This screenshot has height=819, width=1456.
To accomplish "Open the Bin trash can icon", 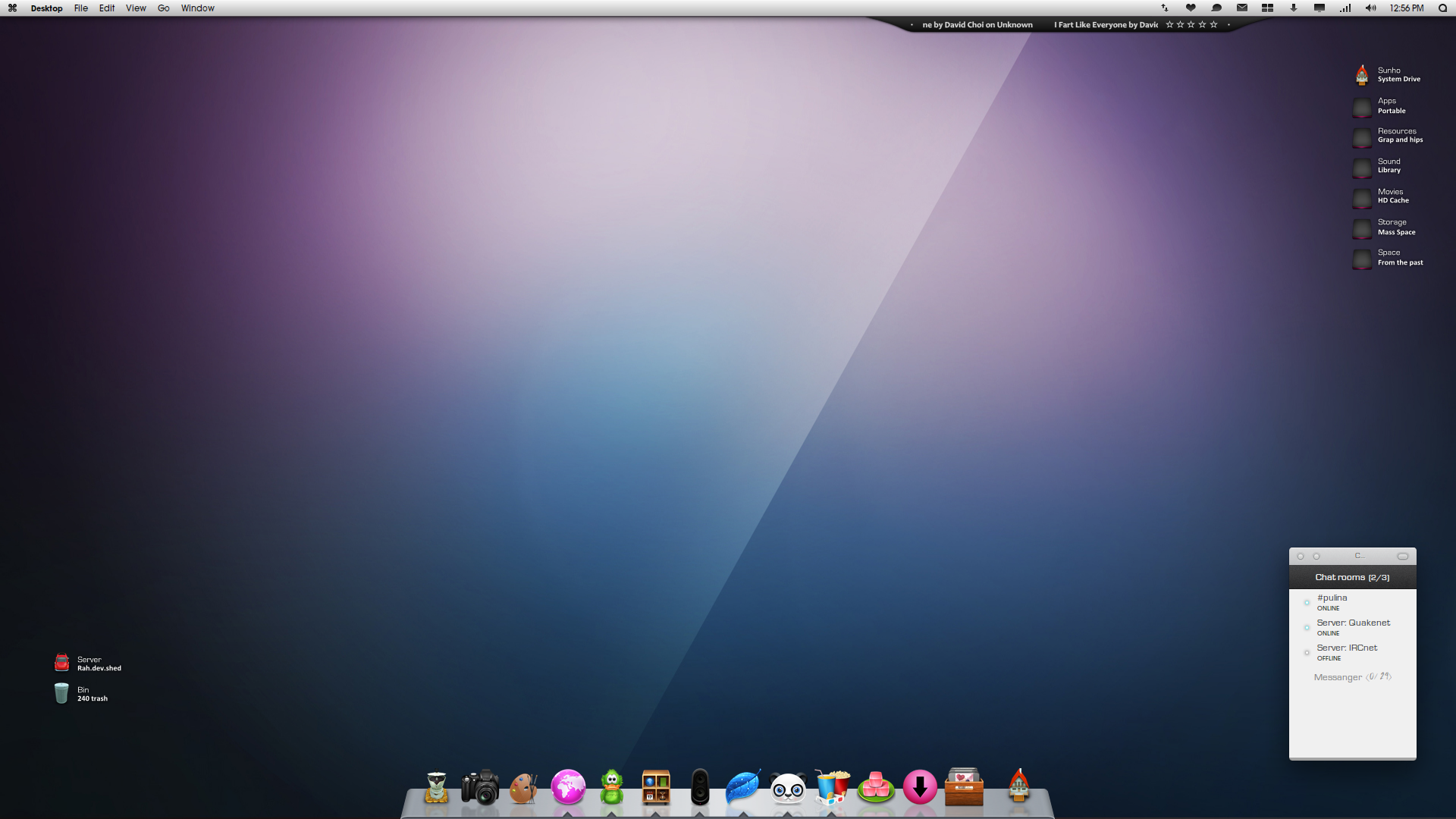I will click(x=61, y=693).
